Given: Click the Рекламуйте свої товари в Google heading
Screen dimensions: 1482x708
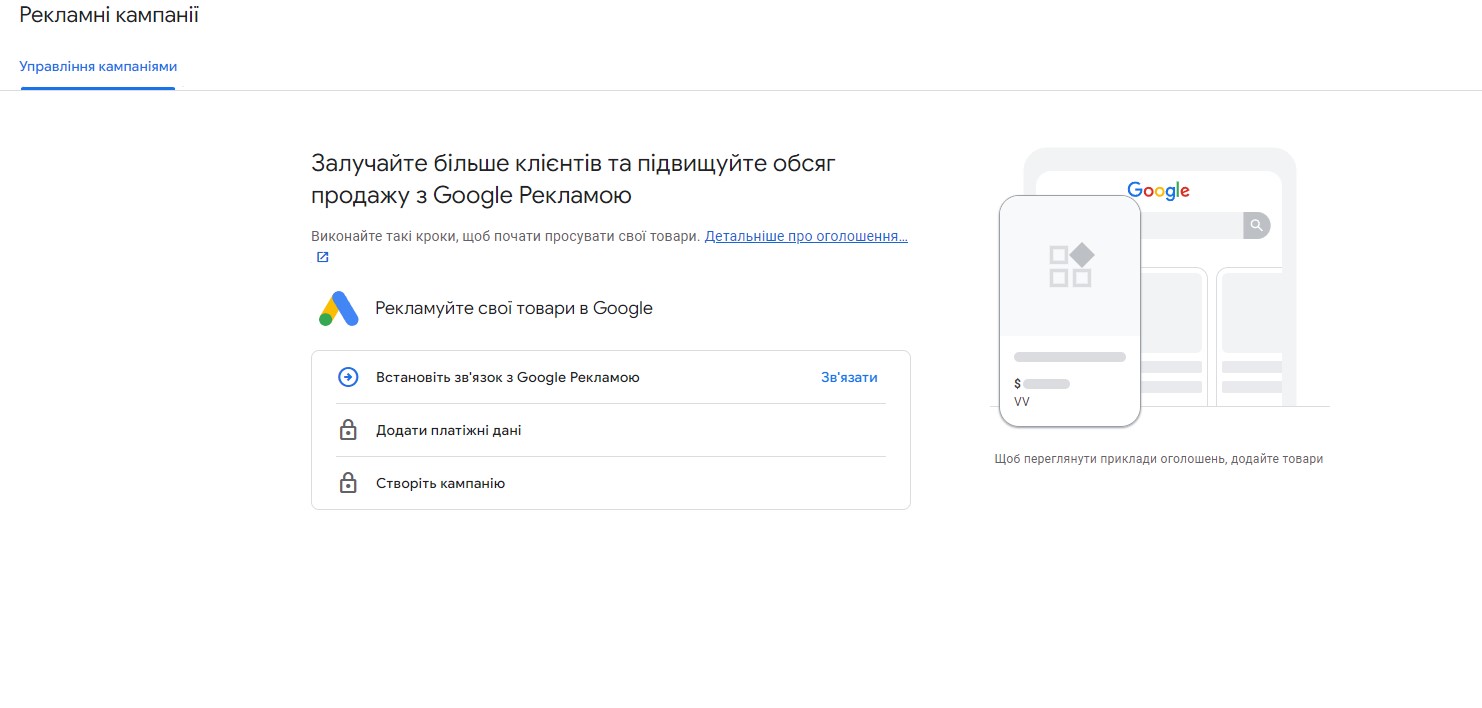Looking at the screenshot, I should tap(513, 308).
